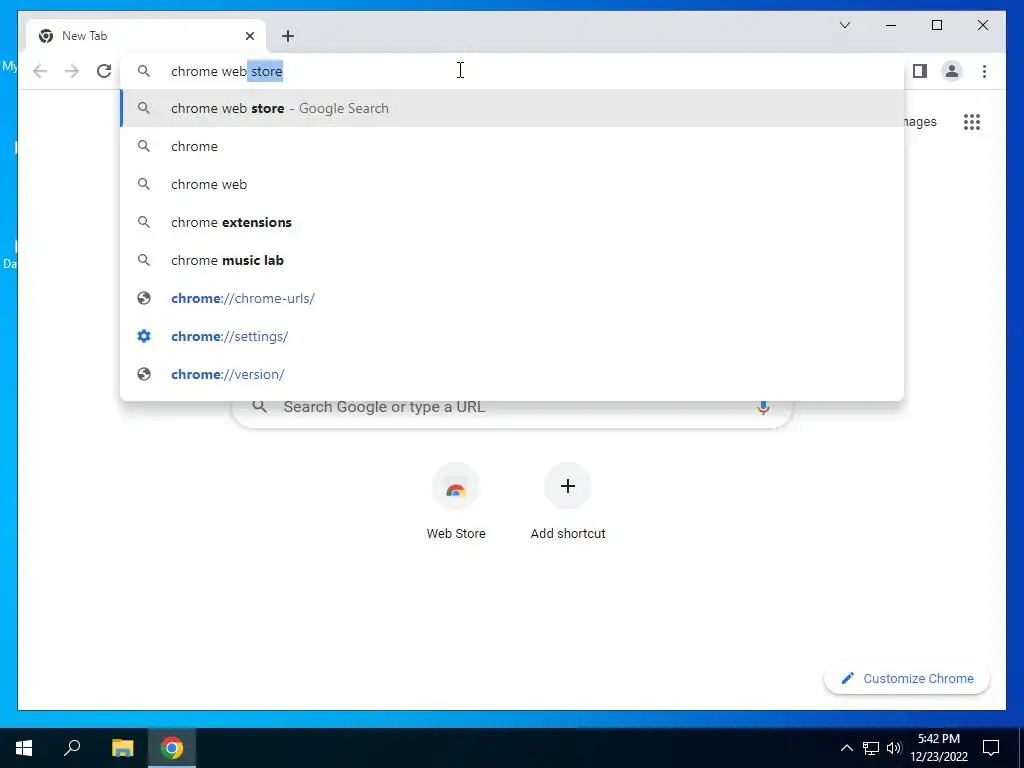Select the 'chrome web' suggestion

point(512,184)
